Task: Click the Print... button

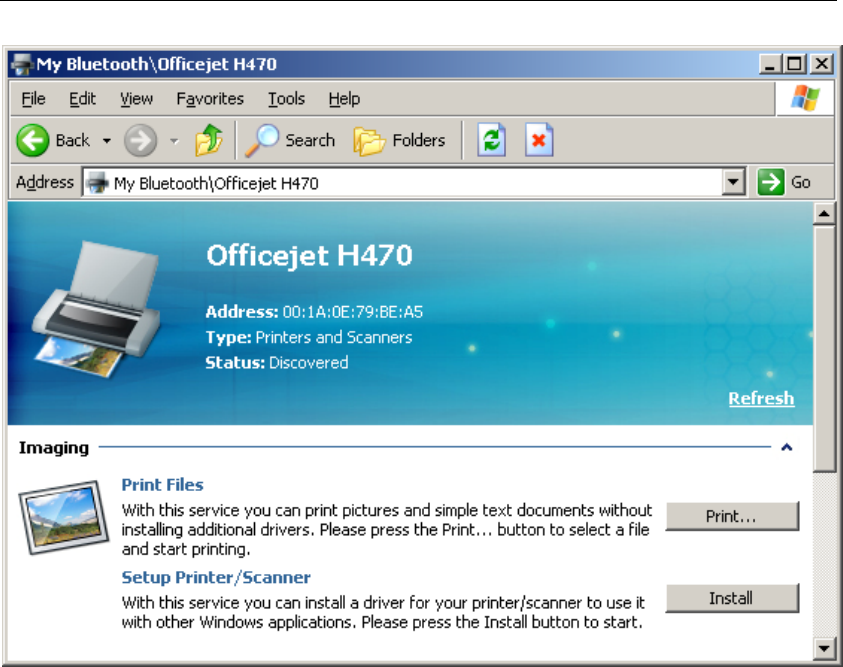Action: point(732,517)
